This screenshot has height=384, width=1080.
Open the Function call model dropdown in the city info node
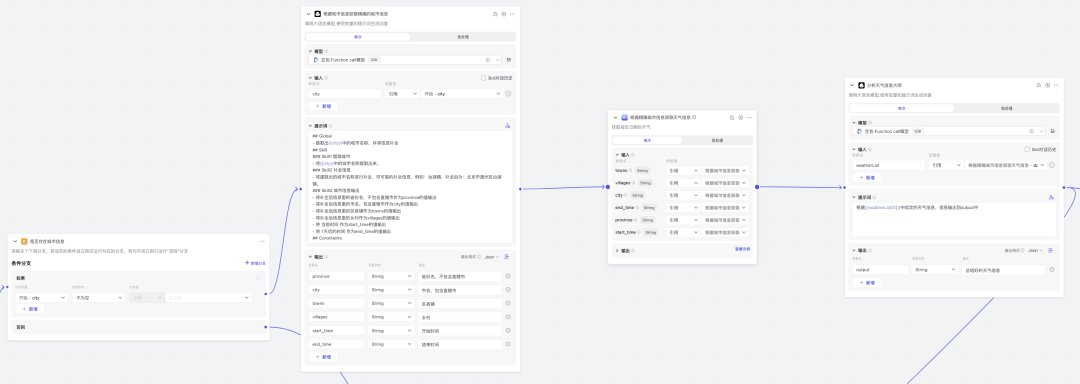coord(406,60)
